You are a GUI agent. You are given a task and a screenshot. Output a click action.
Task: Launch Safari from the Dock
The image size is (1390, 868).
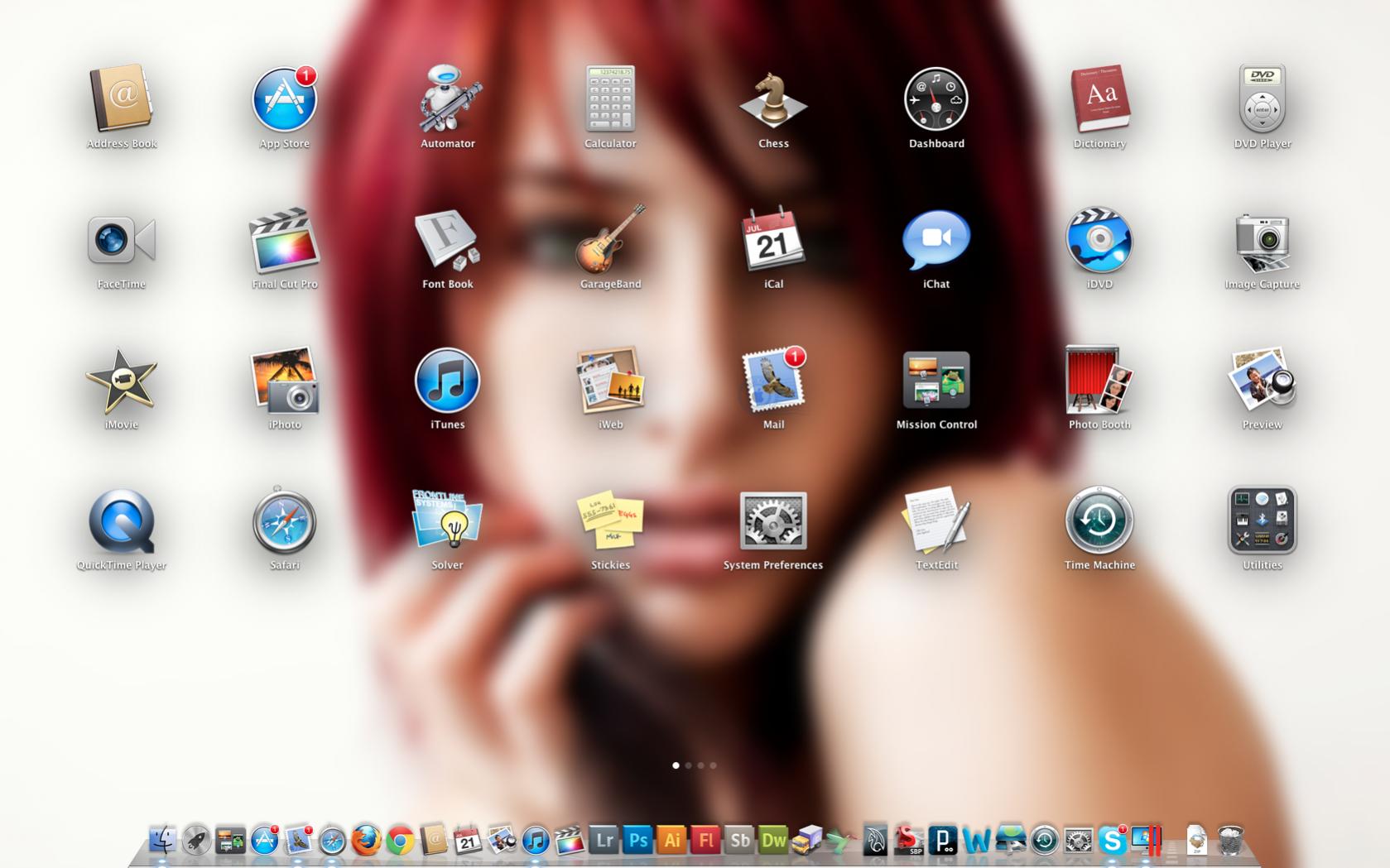point(333,841)
